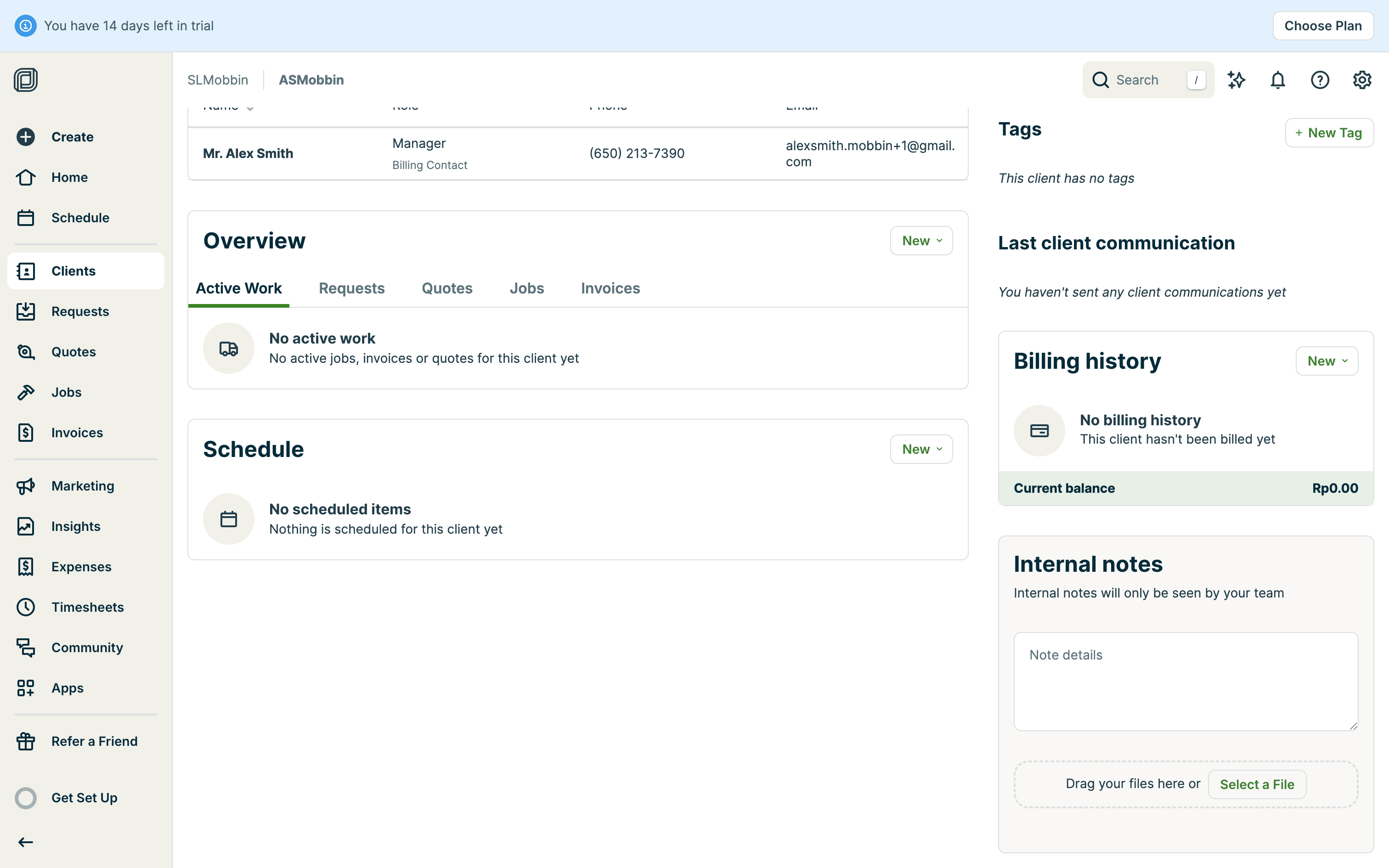Open the AI sparkle assistant icon
The height and width of the screenshot is (868, 1389).
(x=1236, y=80)
